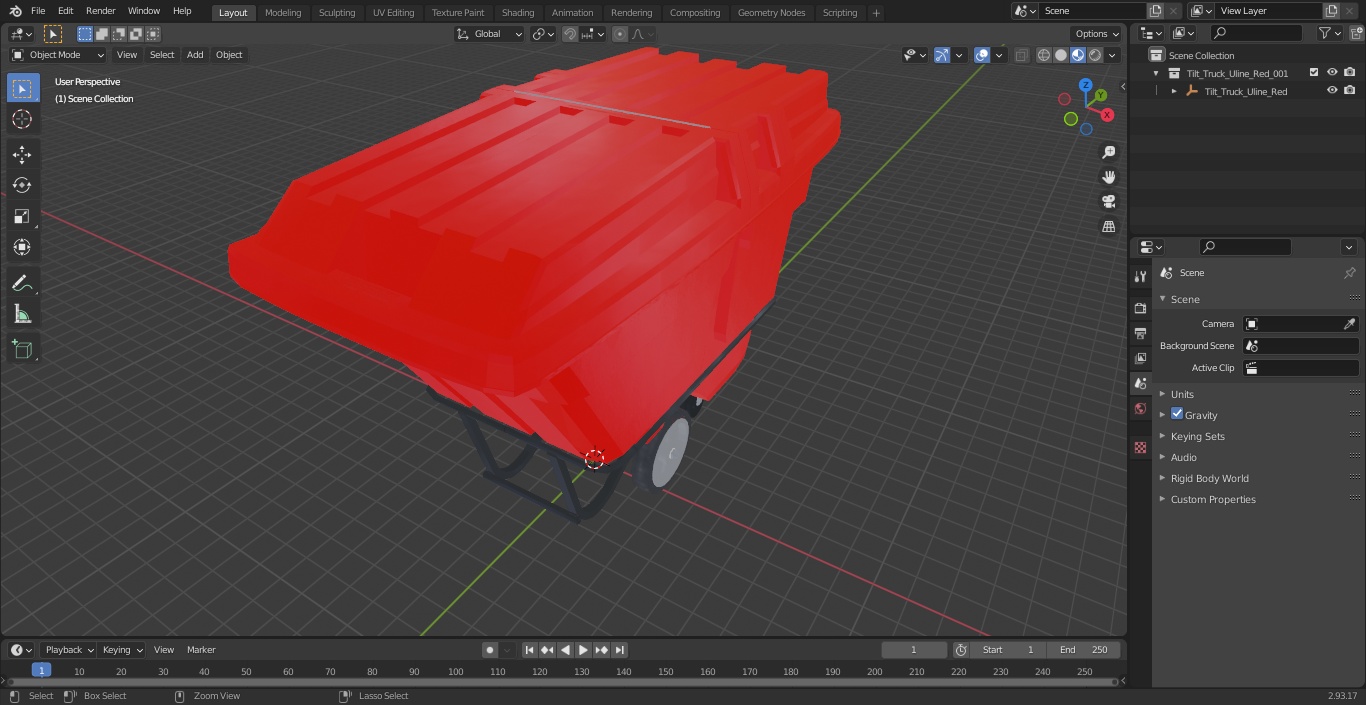Exclude Tilt_Truck_Uline_Red_001 collection checkbox
The height and width of the screenshot is (705, 1366).
(x=1314, y=73)
